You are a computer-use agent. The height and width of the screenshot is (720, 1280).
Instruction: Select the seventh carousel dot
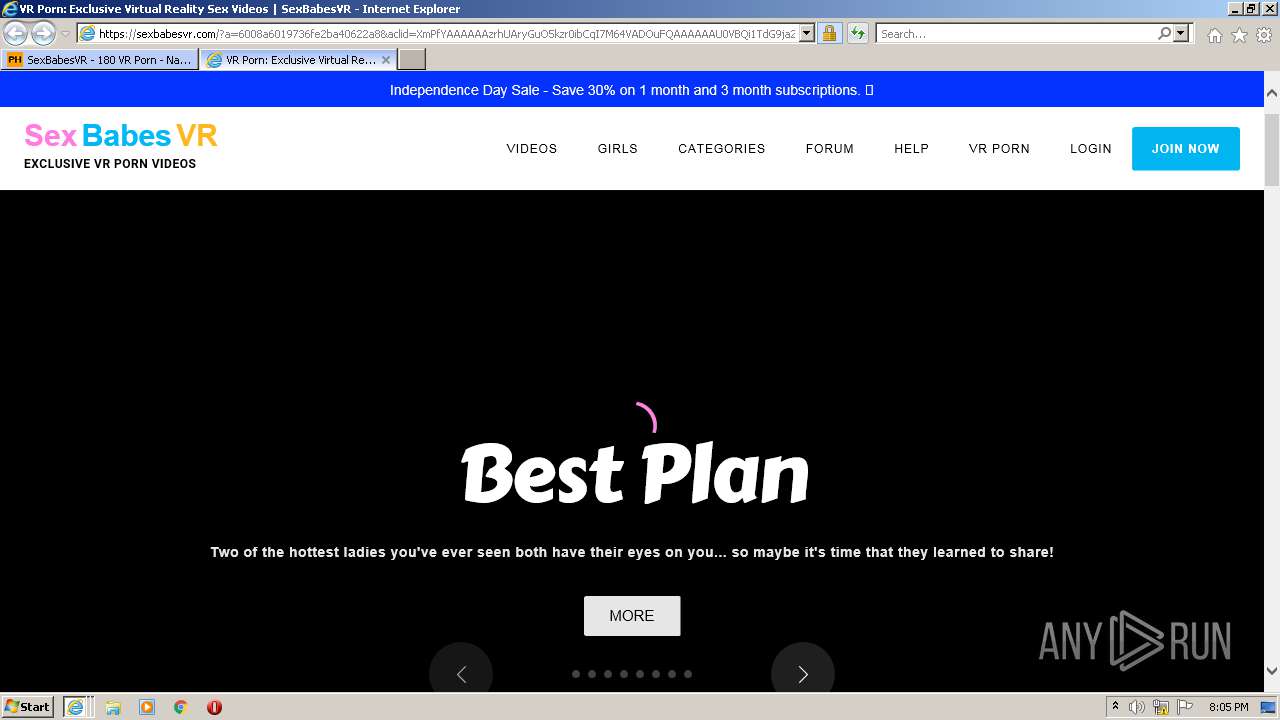pyautogui.click(x=672, y=674)
